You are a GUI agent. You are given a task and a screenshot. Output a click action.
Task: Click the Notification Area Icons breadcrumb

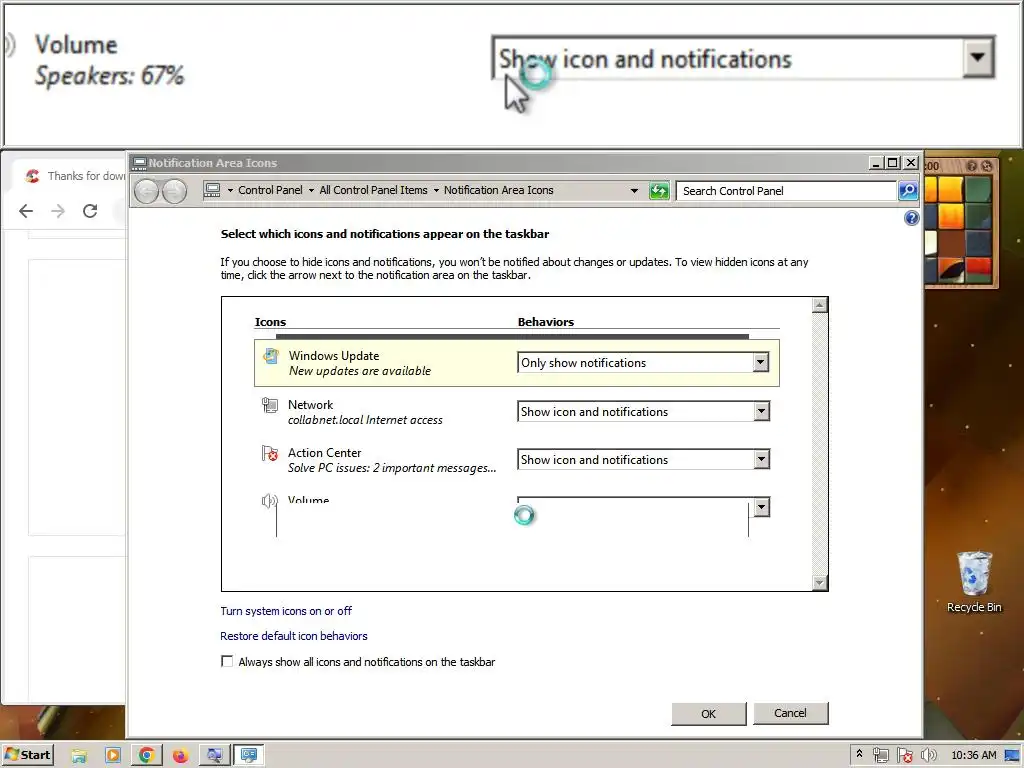click(498, 190)
